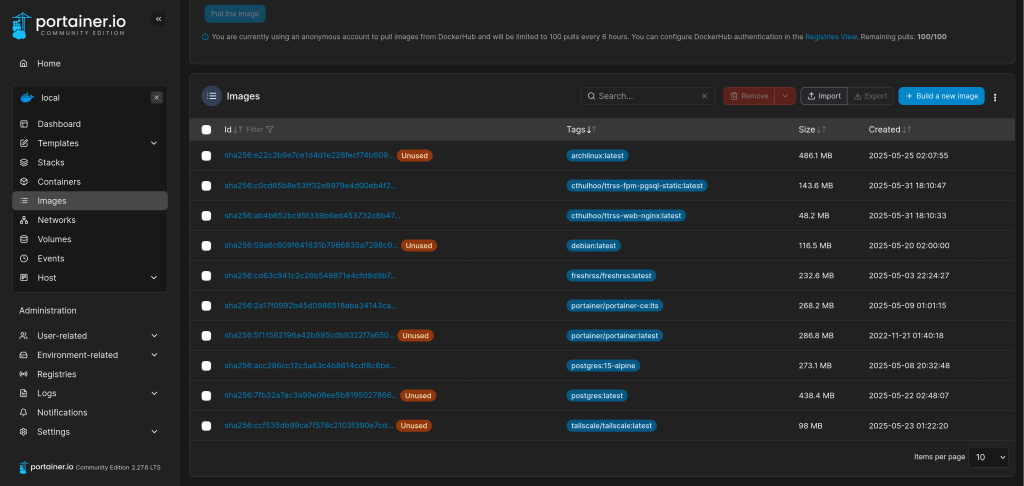The image size is (1024, 486).
Task: Open Notifications via the bell icon
Action: pyautogui.click(x=24, y=413)
